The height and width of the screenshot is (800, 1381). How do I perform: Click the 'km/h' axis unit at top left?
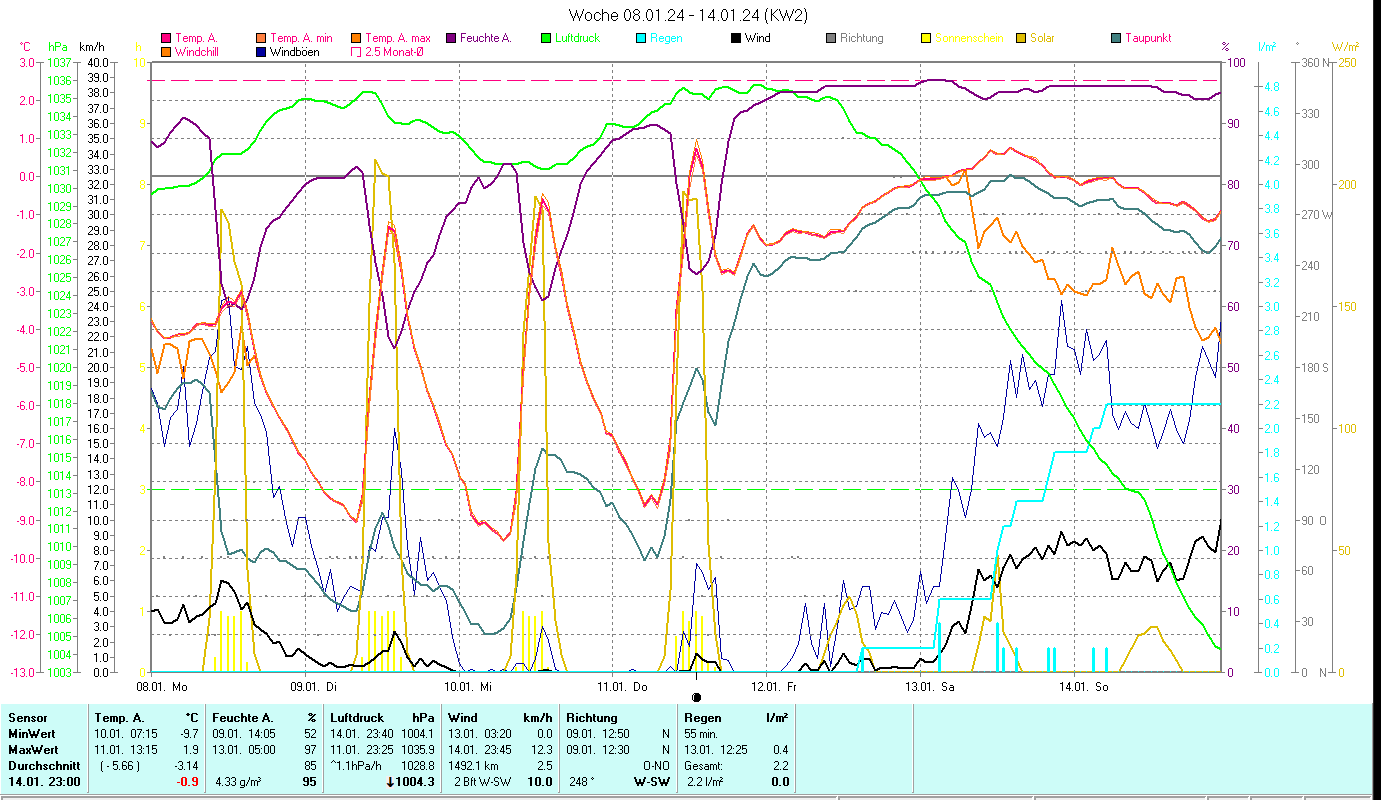point(91,47)
